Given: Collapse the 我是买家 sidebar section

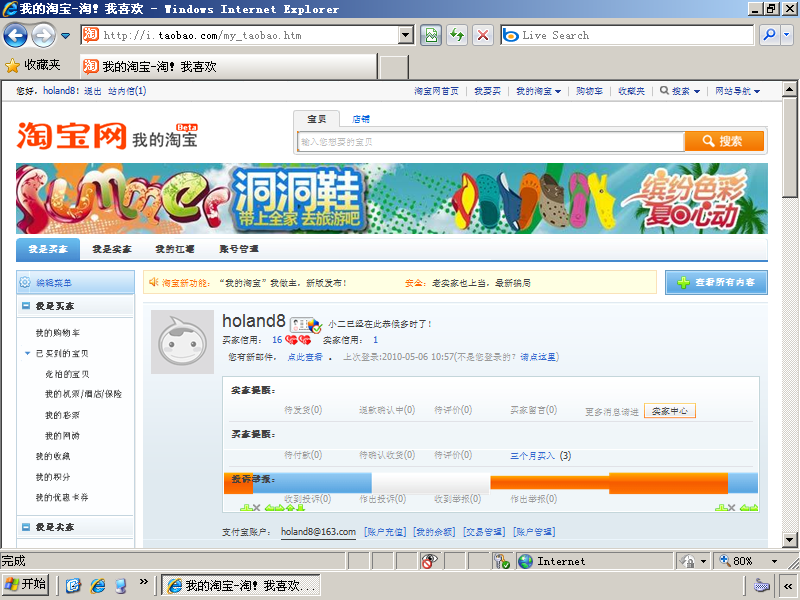Looking at the screenshot, I should pos(26,306).
